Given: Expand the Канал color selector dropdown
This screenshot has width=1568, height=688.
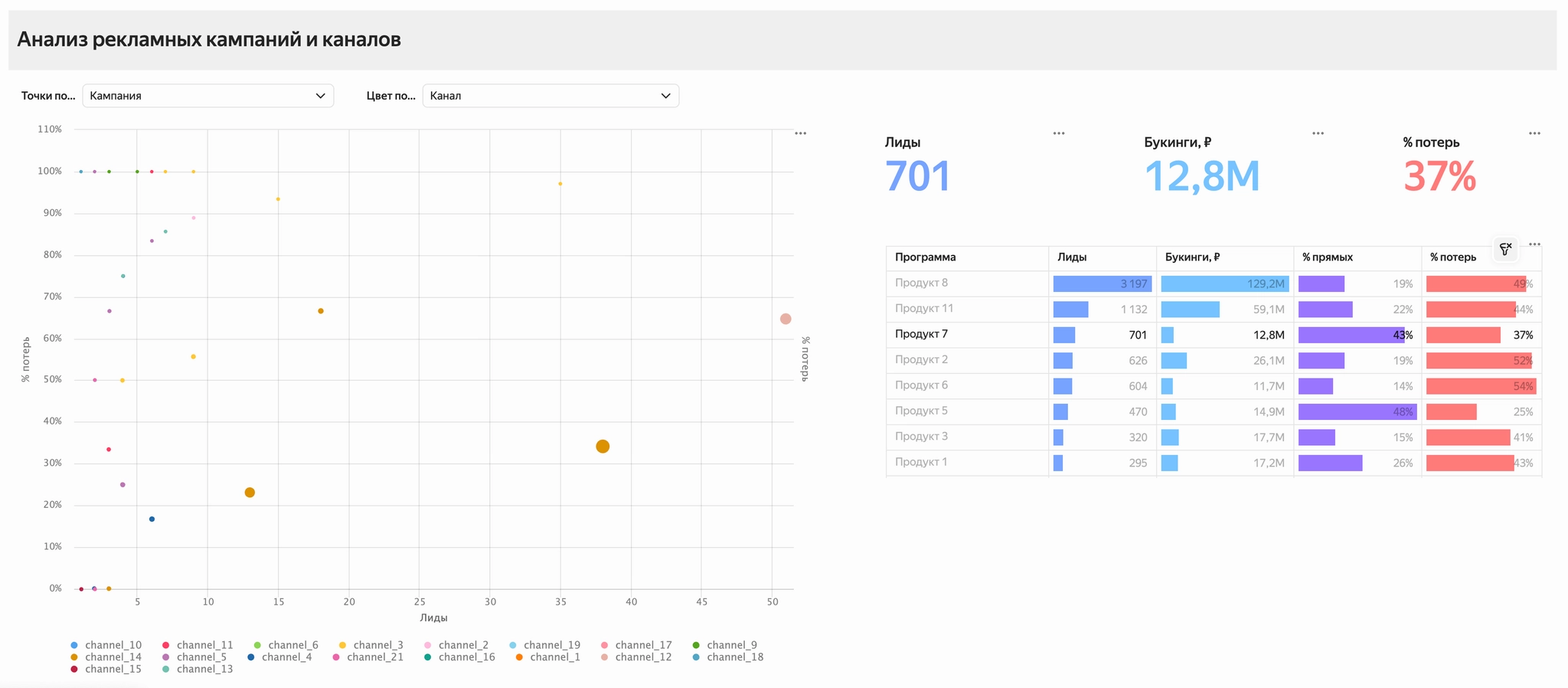Looking at the screenshot, I should pyautogui.click(x=550, y=96).
